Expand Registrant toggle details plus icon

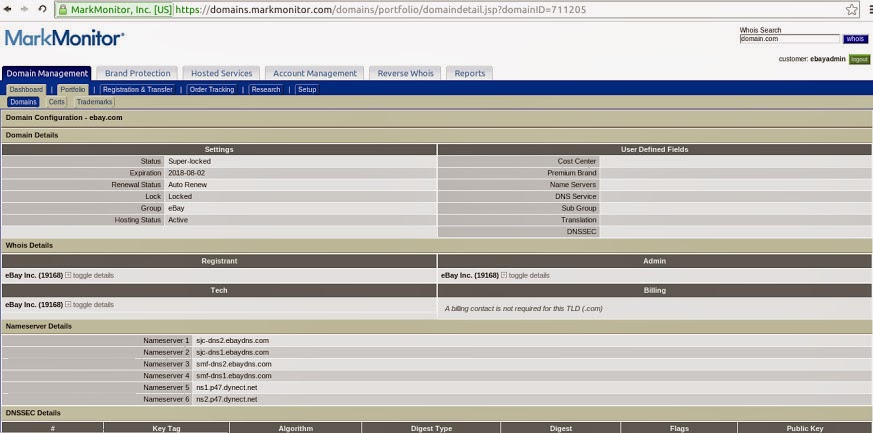68,275
